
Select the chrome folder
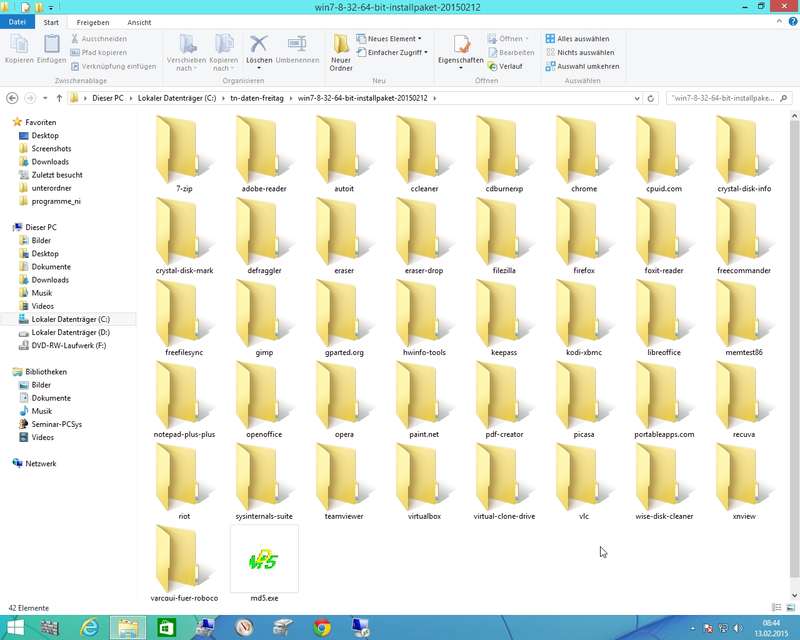[x=584, y=155]
